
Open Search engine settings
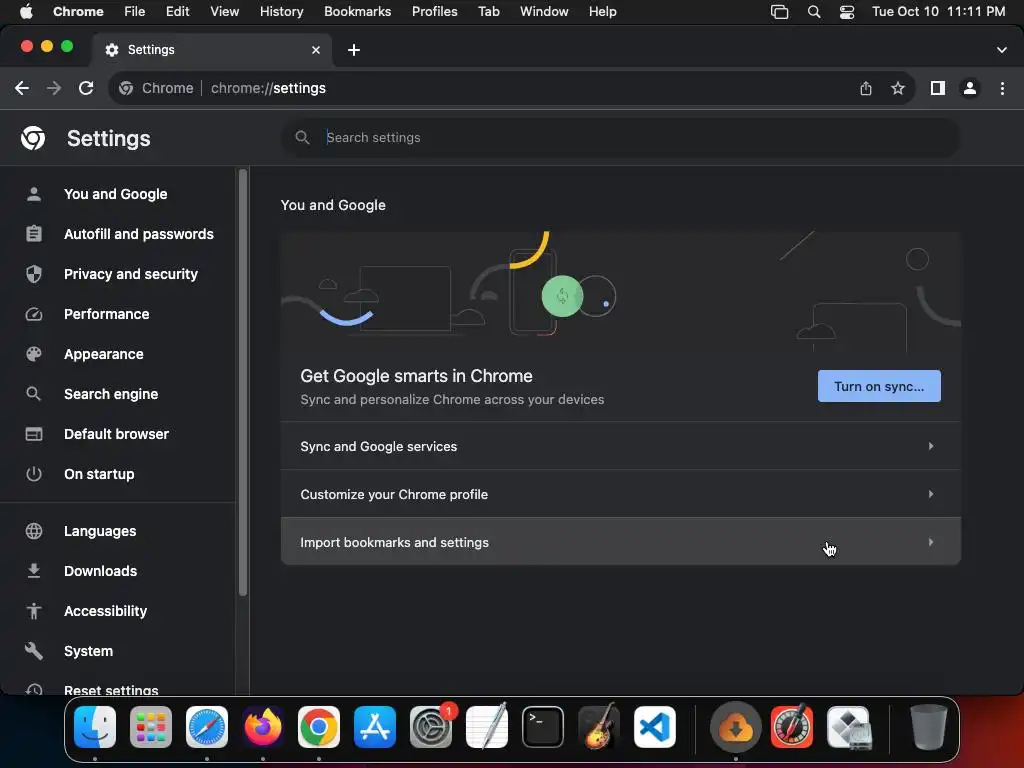click(x=111, y=394)
